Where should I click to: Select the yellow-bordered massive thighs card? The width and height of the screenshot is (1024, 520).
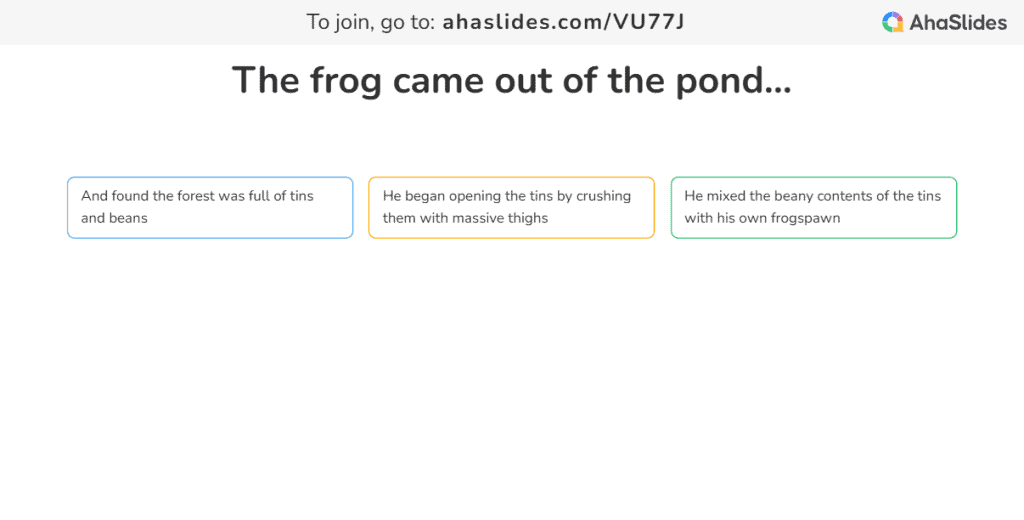pos(511,207)
